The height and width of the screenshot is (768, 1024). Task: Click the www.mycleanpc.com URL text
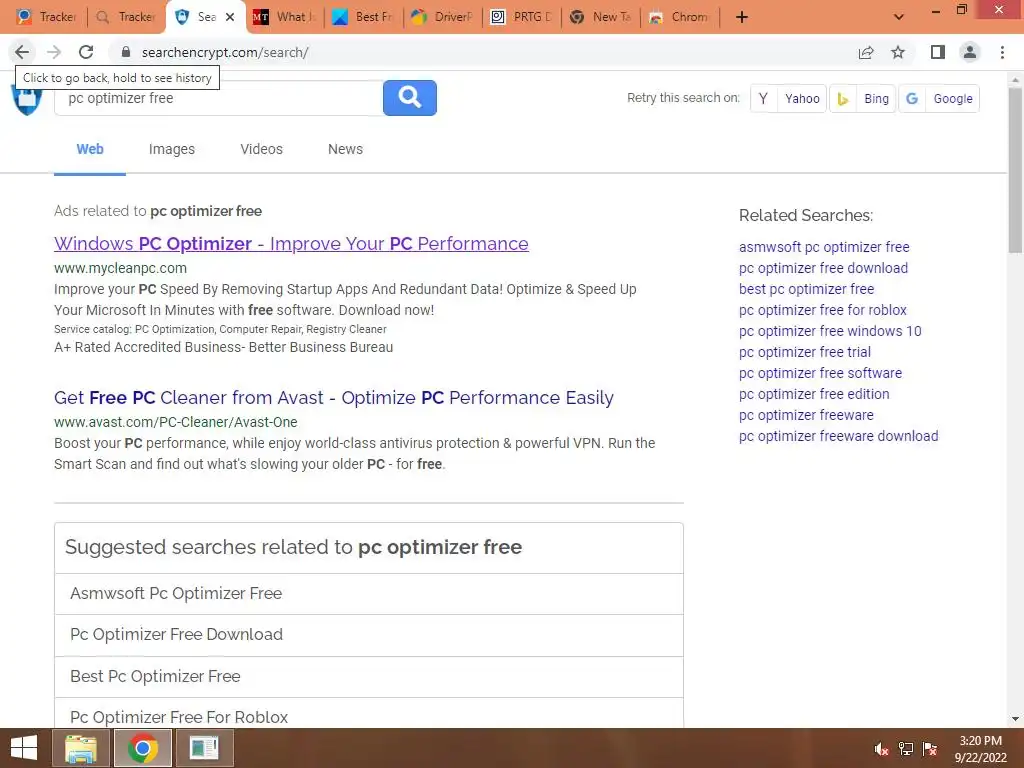[x=120, y=268]
